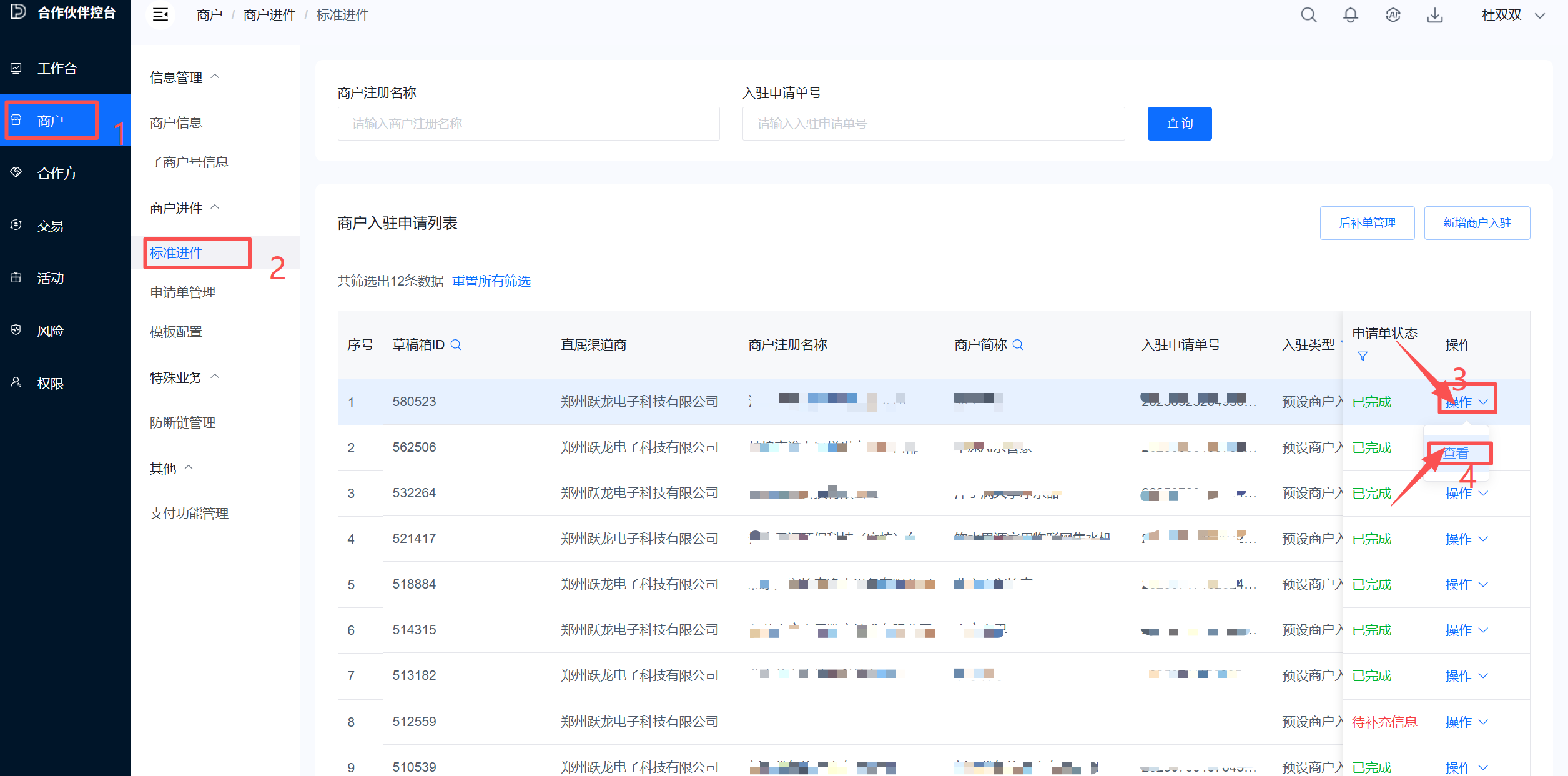
Task: Click 商户进件 in the breadcrumb
Action: [x=270, y=15]
